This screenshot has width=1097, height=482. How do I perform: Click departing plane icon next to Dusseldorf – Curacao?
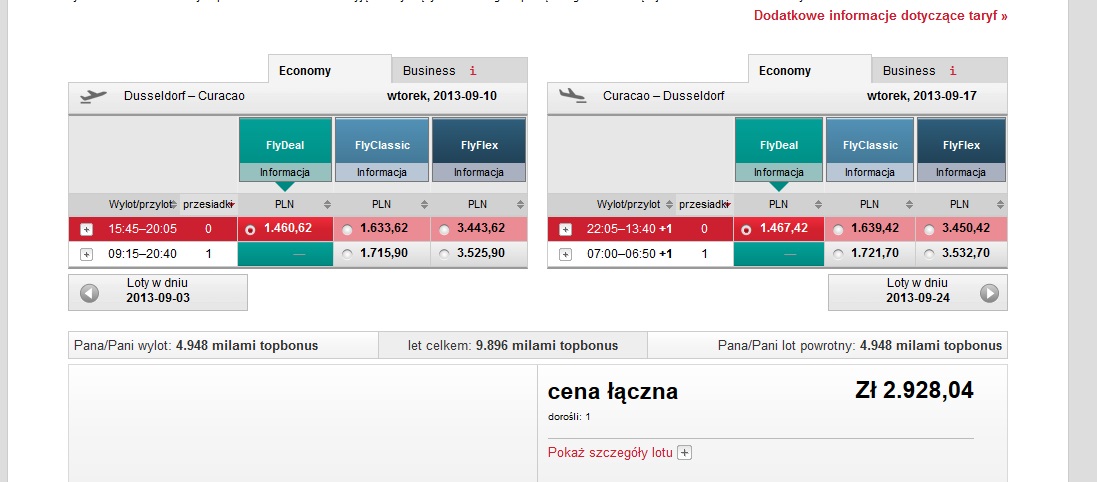(x=94, y=96)
